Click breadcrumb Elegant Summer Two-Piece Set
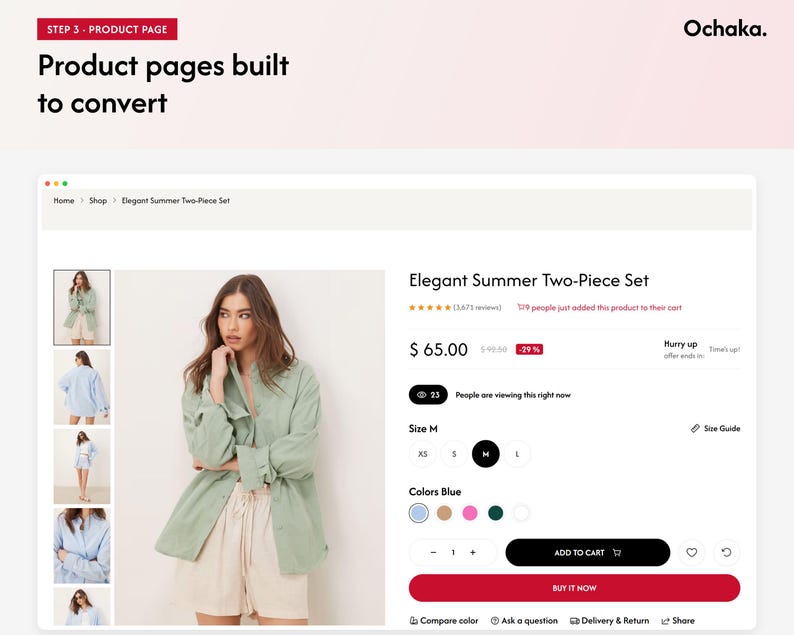Screen dimensions: 794x635 point(176,201)
